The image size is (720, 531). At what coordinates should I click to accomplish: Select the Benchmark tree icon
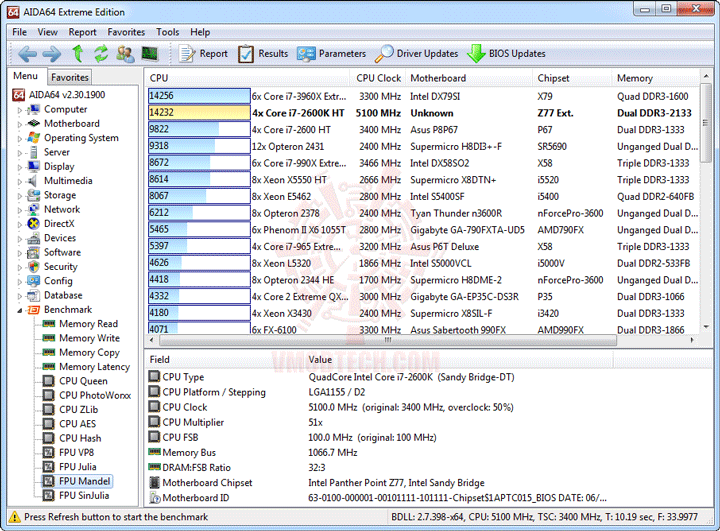33,310
